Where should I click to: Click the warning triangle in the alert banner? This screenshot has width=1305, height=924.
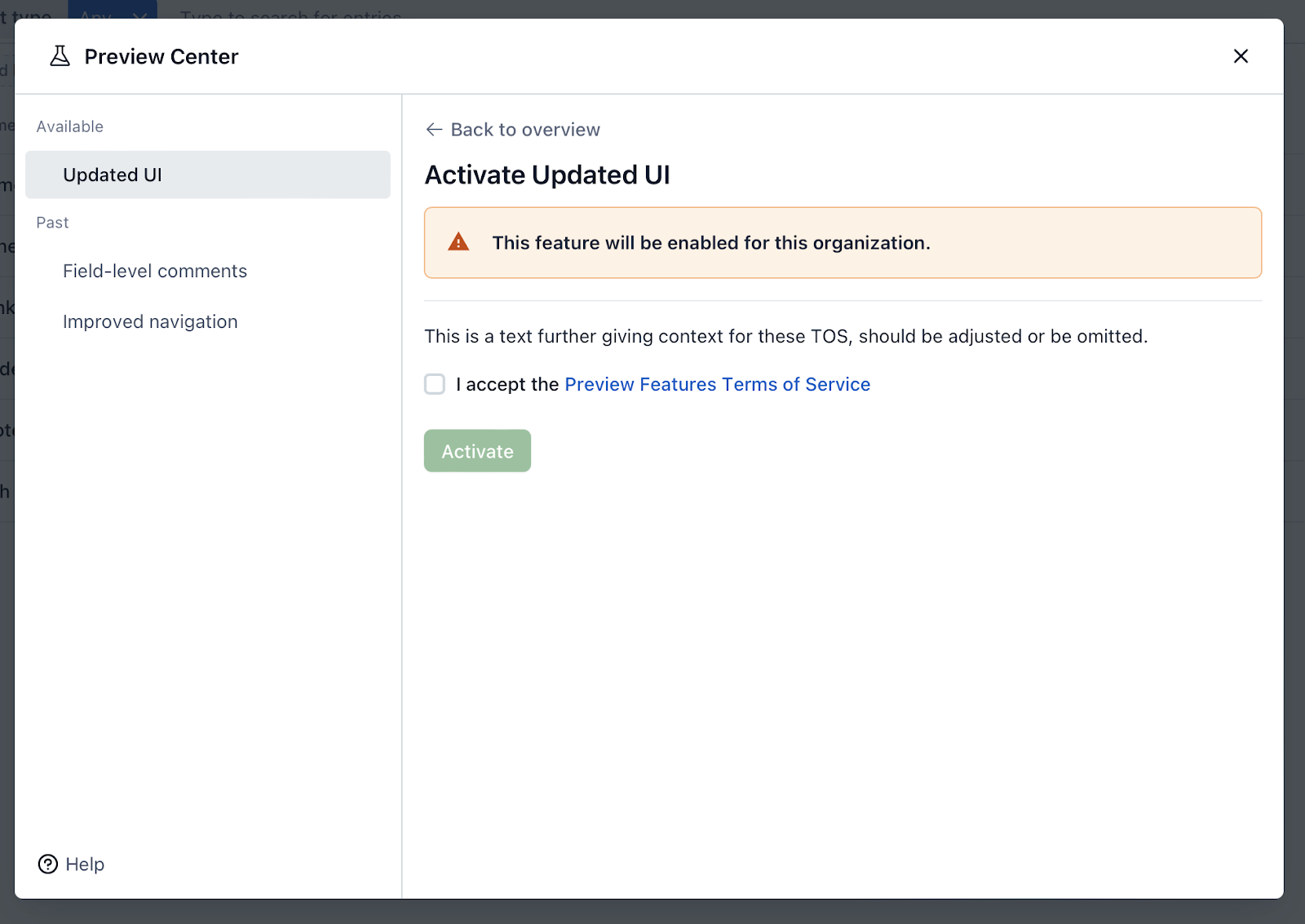(x=458, y=242)
